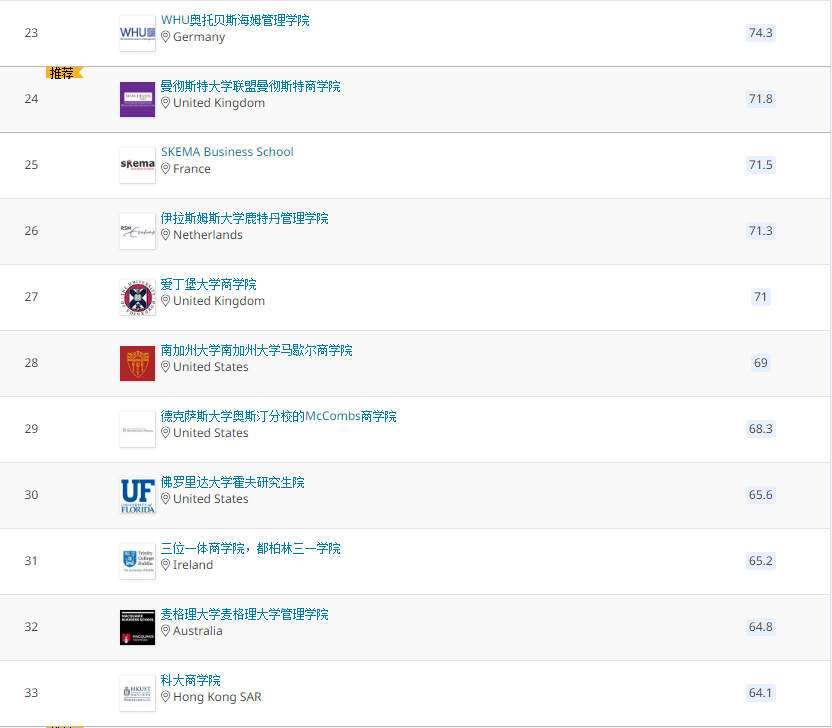Screen dimensions: 832x728
Task: Click the location pin beside France
Action: tap(166, 169)
